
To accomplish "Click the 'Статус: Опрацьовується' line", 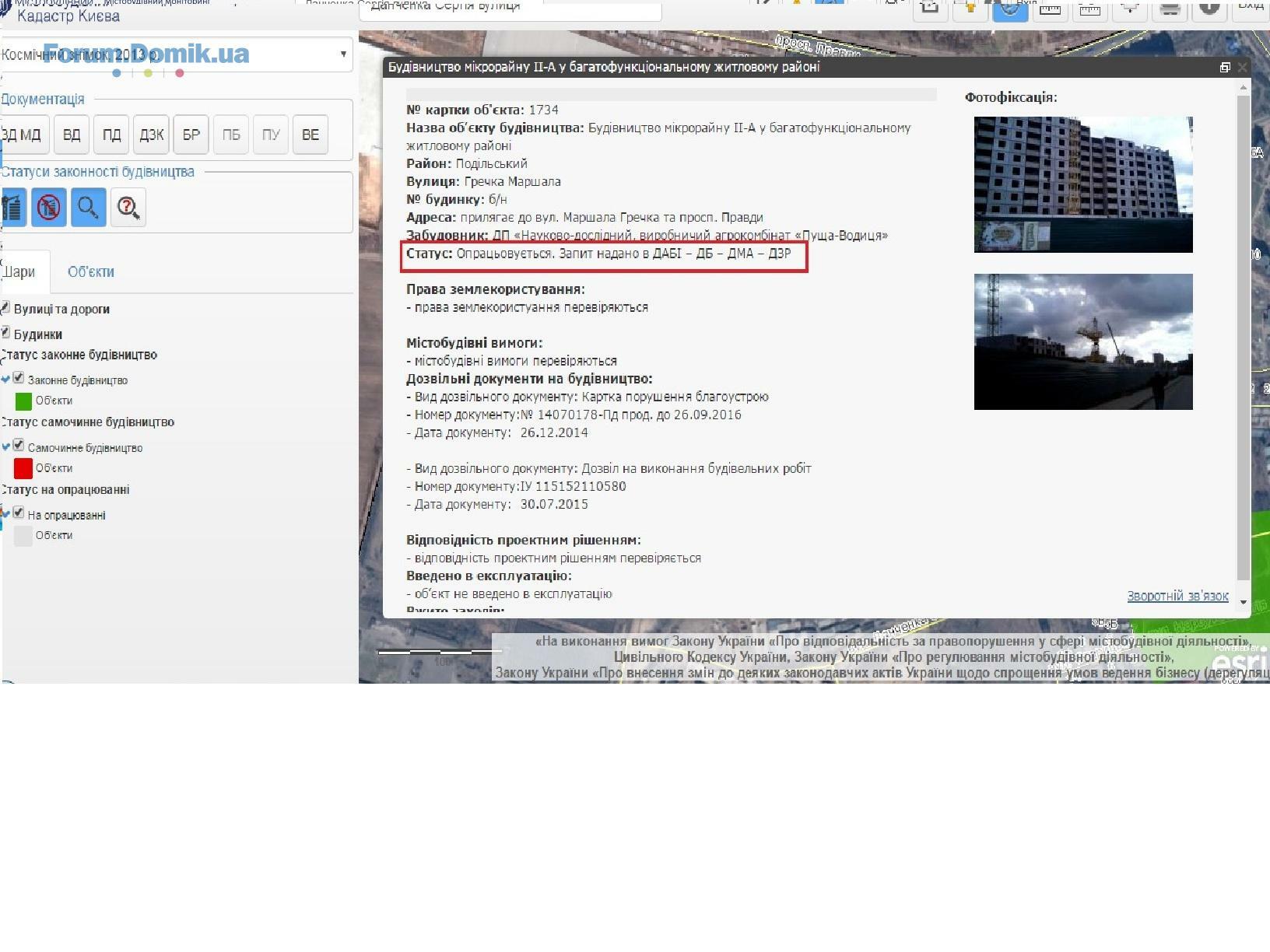I will 598,254.
